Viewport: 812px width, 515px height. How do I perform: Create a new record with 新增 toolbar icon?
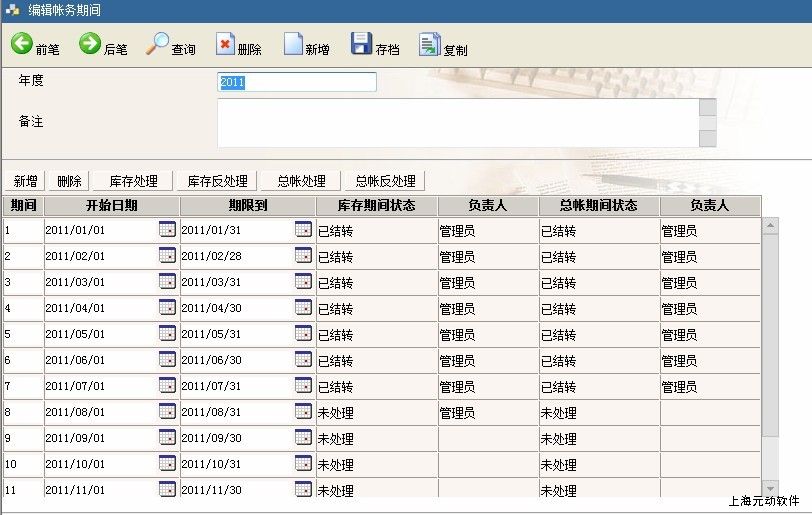coord(293,45)
